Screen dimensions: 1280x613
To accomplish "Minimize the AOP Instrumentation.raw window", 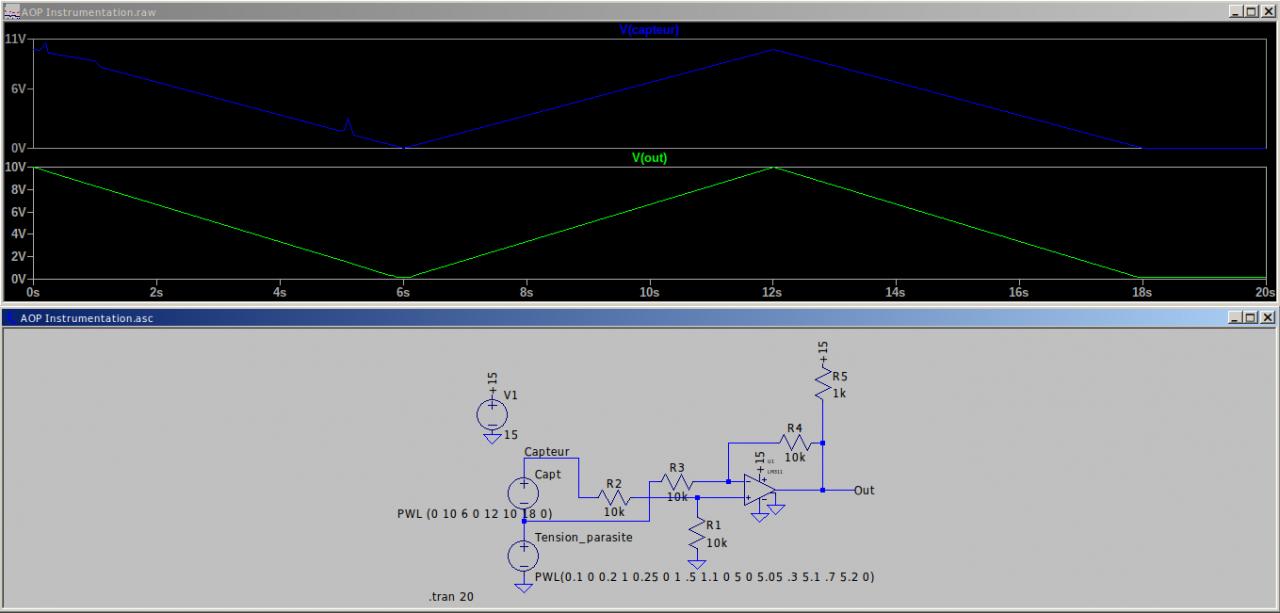I will [1238, 11].
